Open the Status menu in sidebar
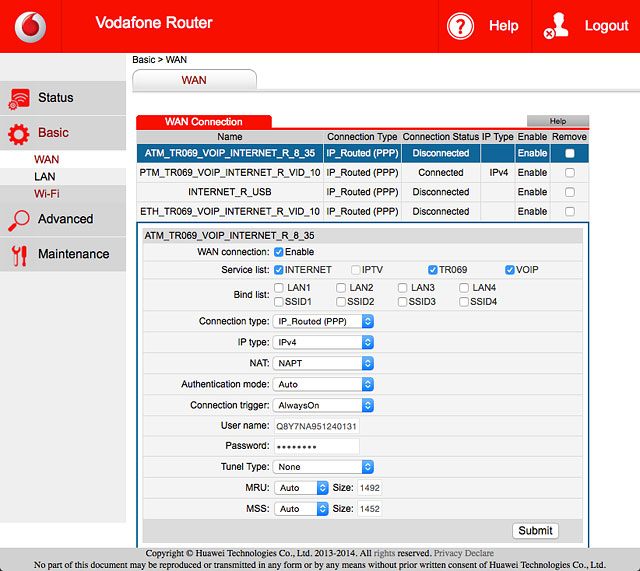This screenshot has width=640, height=571. (63, 98)
